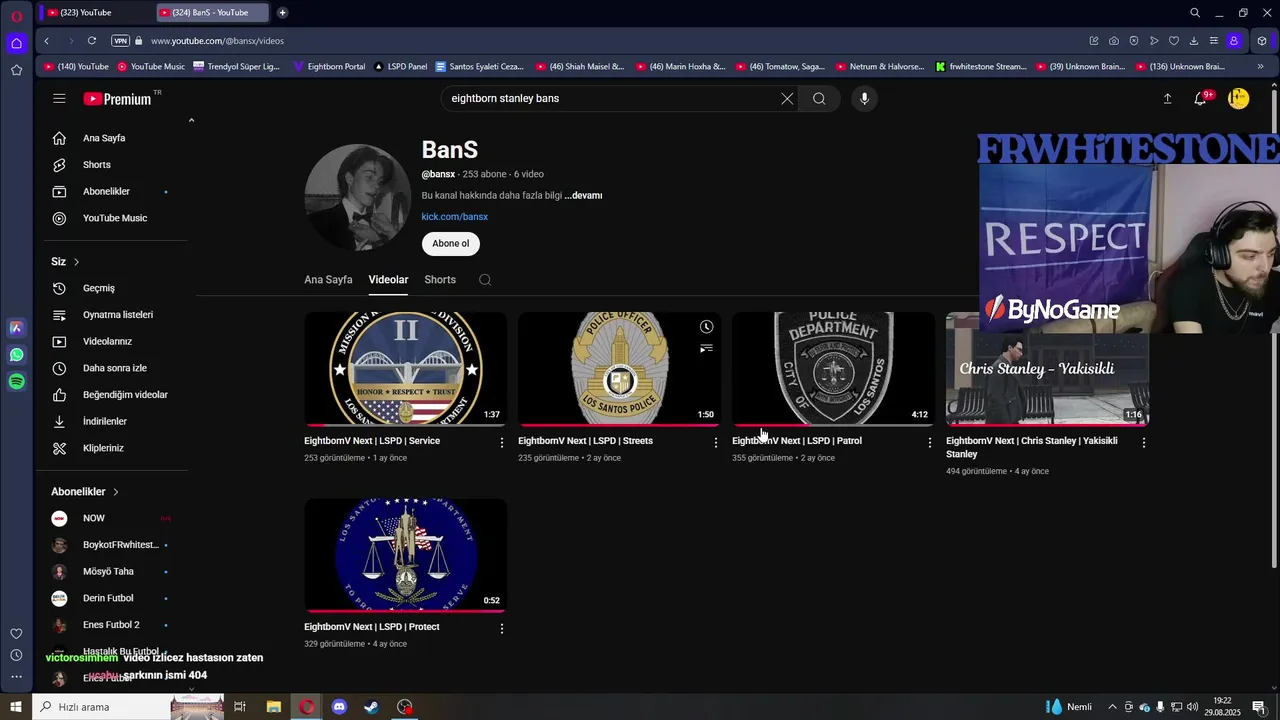Open more options for Patrol video
This screenshot has height=720, width=1280.
[930, 442]
